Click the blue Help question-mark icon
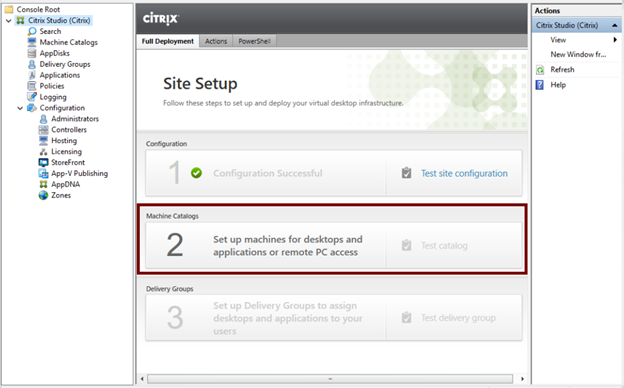 pos(540,85)
